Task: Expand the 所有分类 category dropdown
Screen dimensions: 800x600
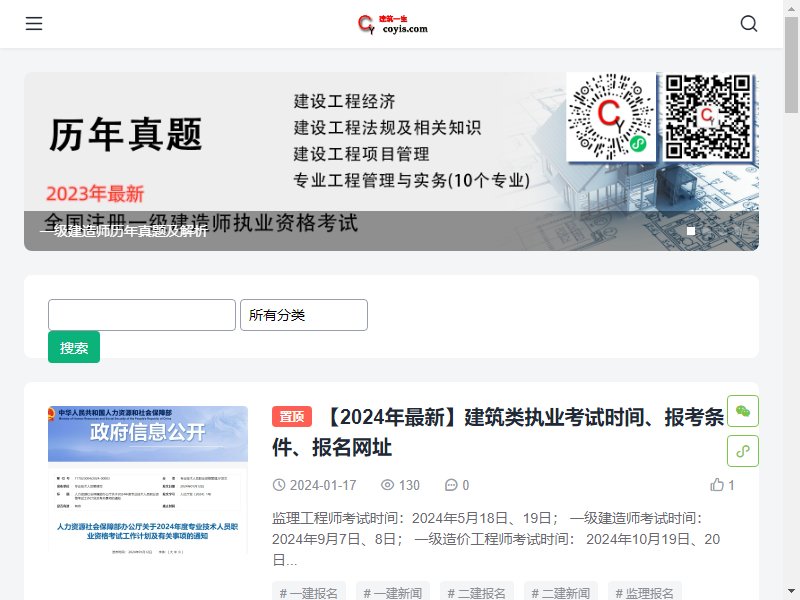Action: tap(304, 315)
